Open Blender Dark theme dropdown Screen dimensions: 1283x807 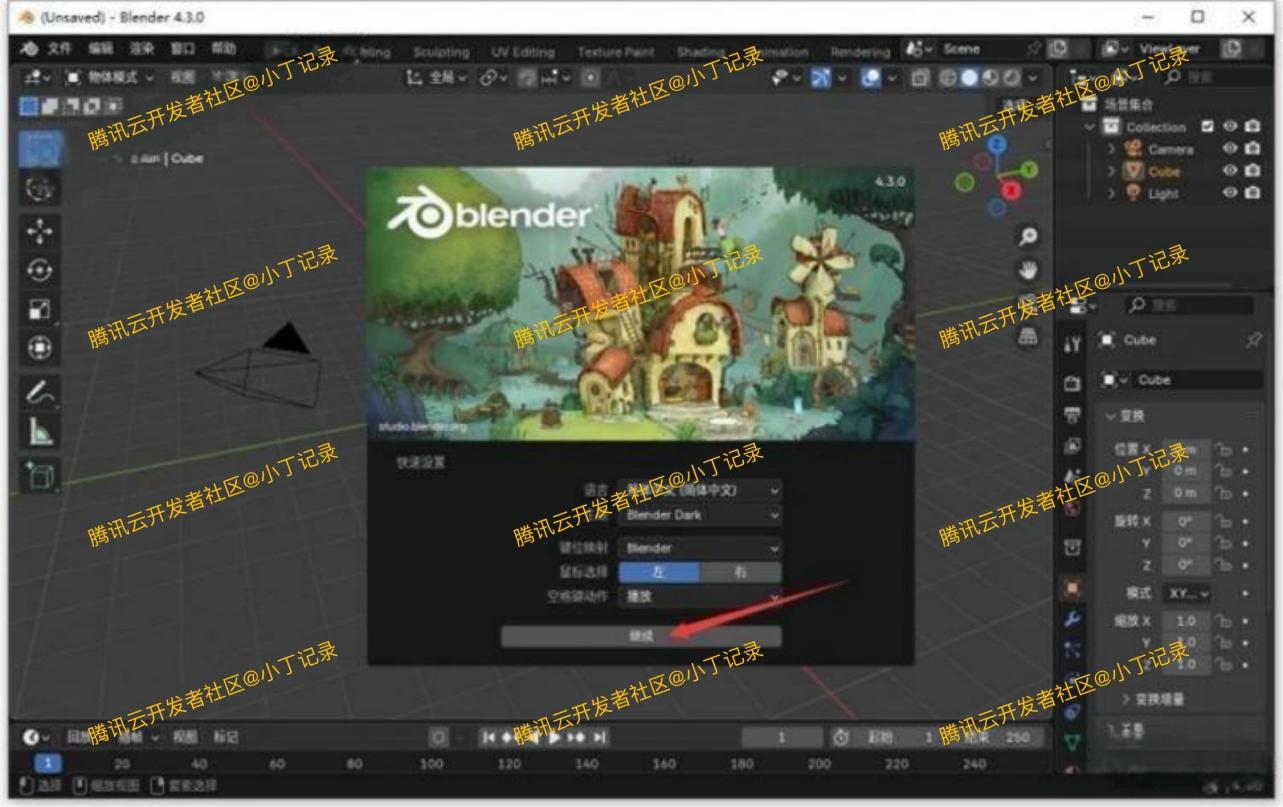click(700, 516)
